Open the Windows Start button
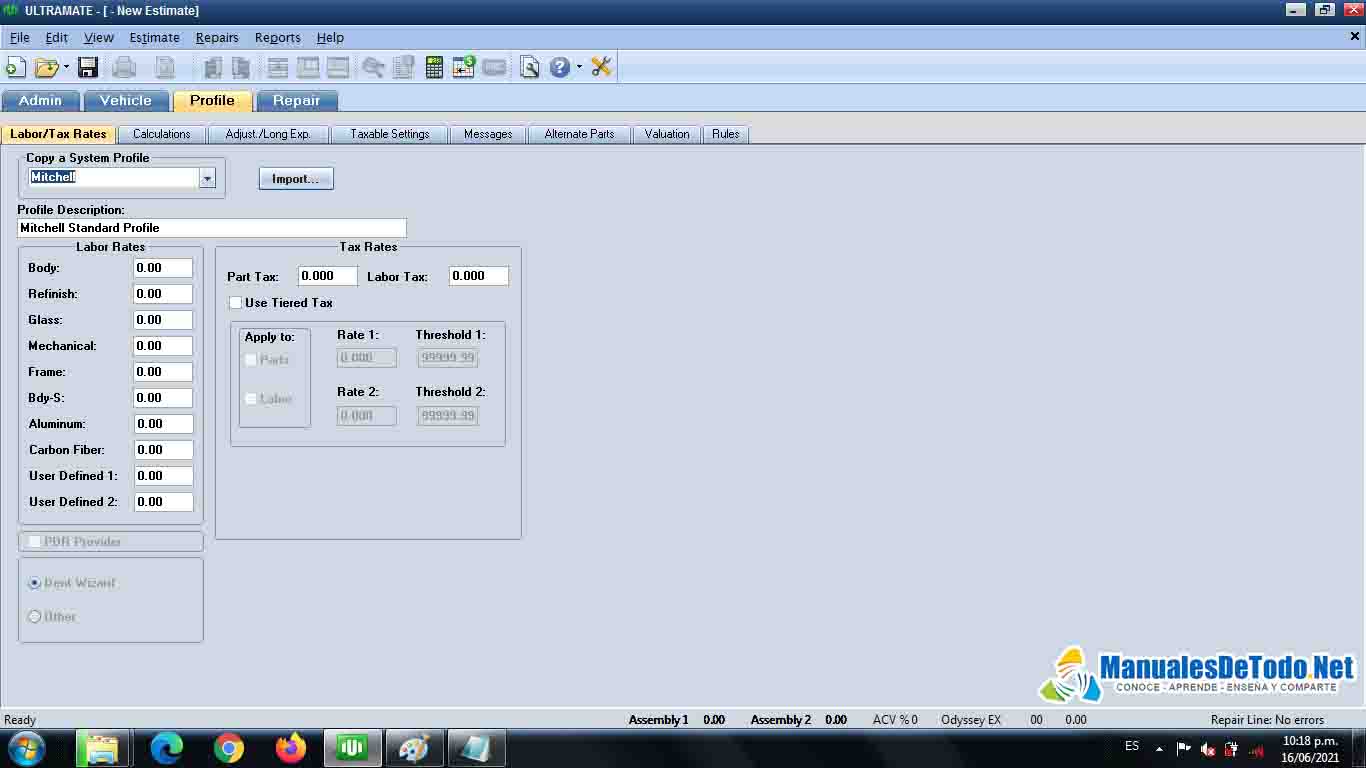1366x768 pixels. tap(25, 748)
